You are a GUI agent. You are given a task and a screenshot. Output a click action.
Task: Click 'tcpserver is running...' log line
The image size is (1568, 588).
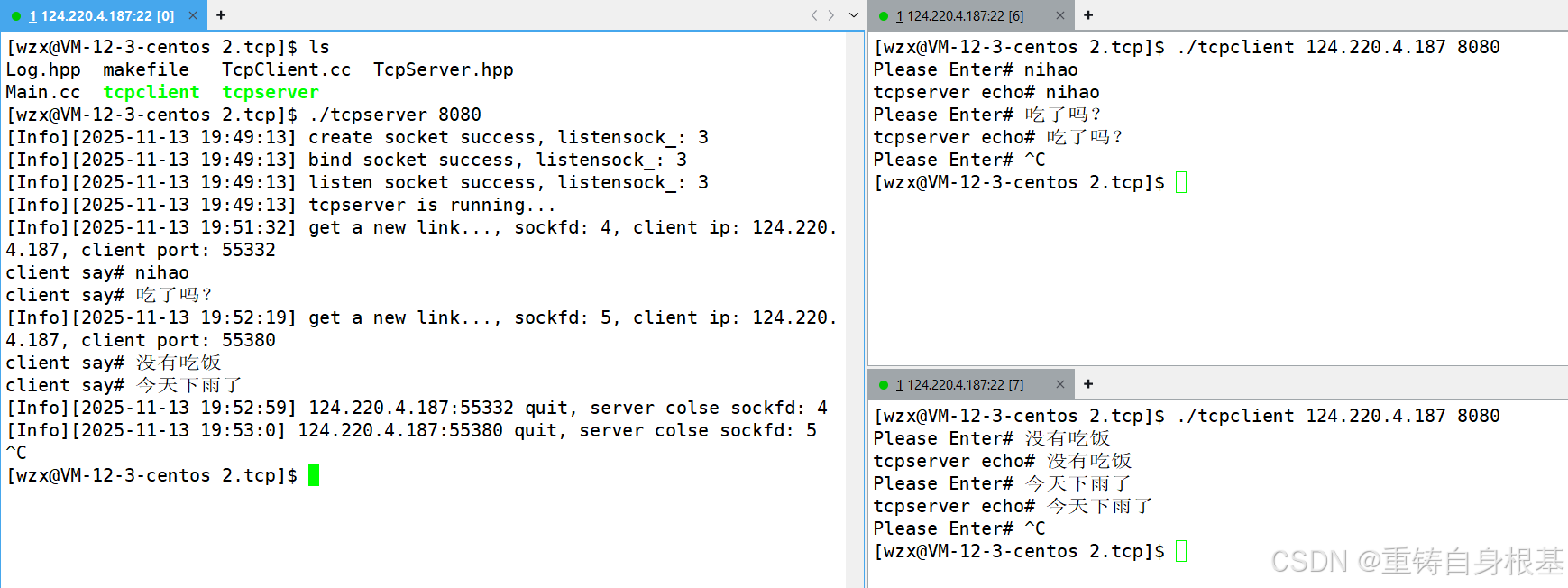tap(281, 205)
